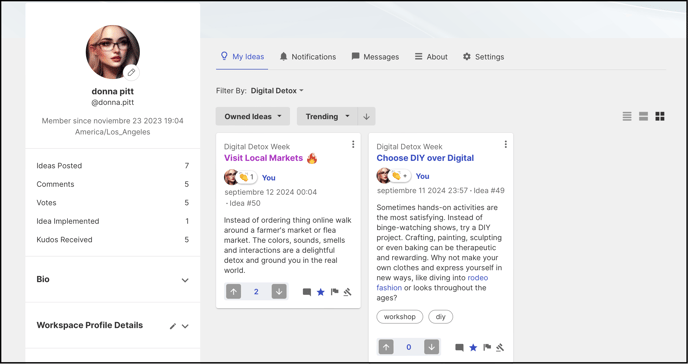The height and width of the screenshot is (364, 688).
Task: Flag the Visit Local Markets idea
Action: tap(334, 292)
